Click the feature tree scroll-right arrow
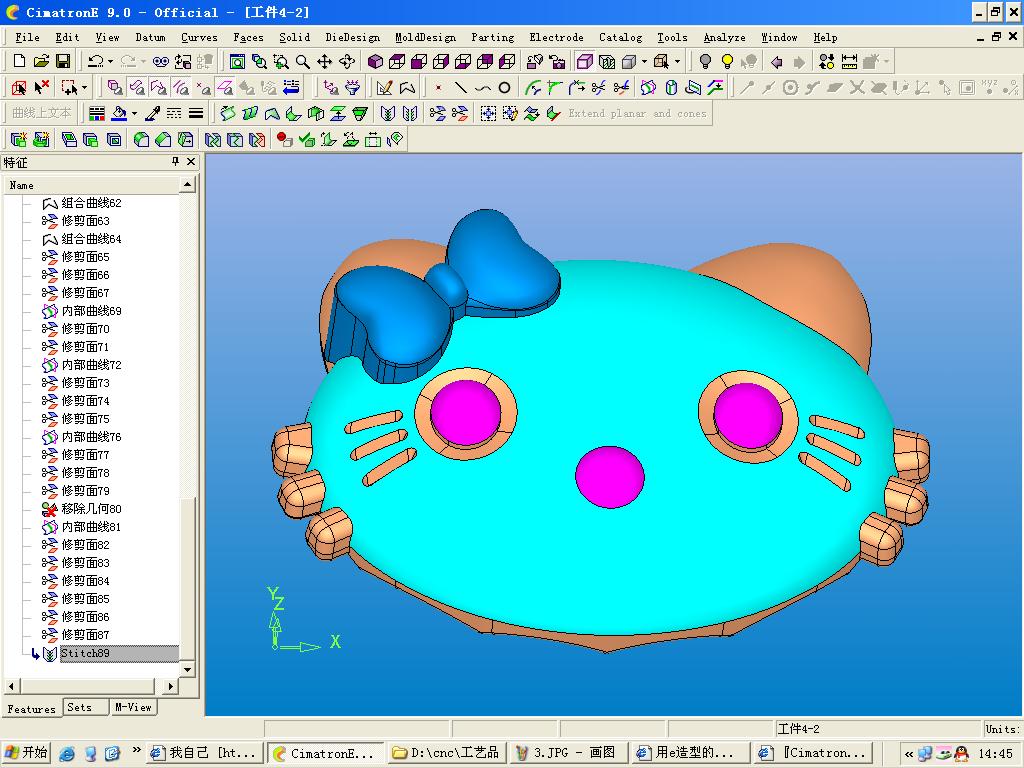The image size is (1024, 768). point(170,686)
